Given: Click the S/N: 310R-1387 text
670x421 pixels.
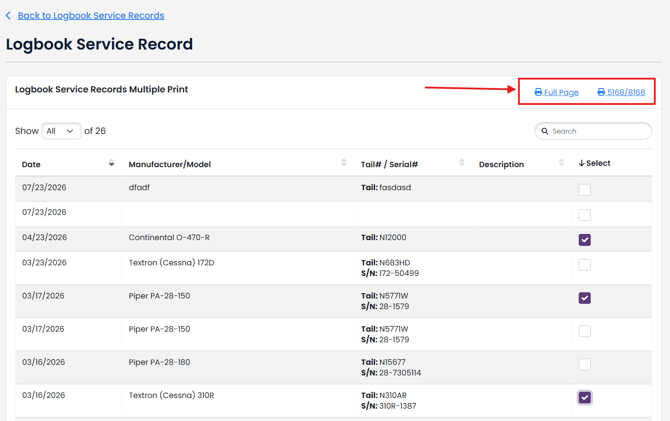Looking at the screenshot, I should [x=388, y=406].
